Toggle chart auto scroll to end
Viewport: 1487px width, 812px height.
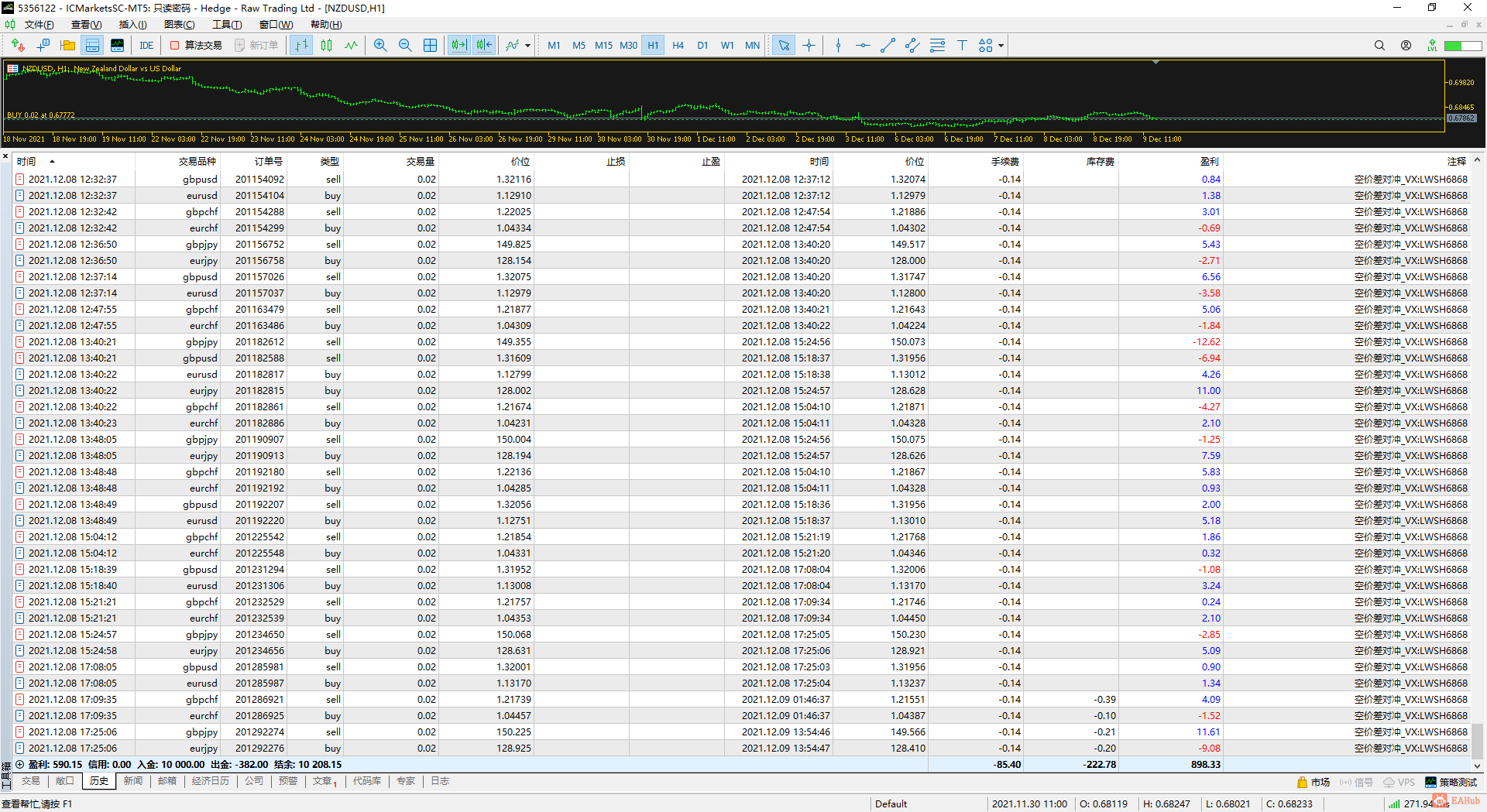459,46
